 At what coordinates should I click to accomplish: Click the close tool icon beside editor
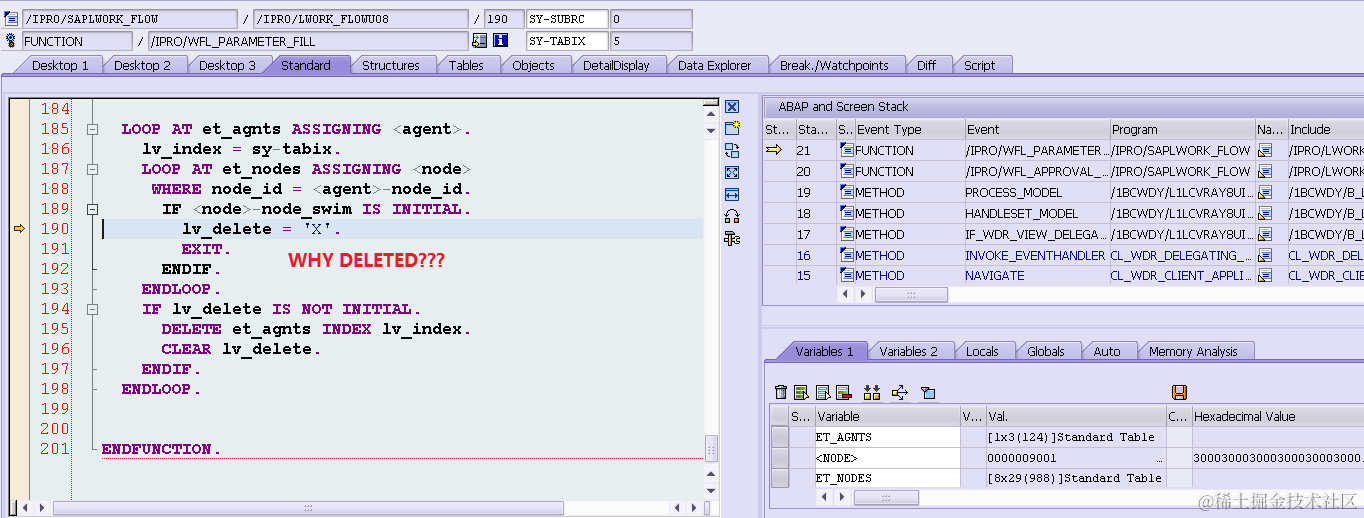coord(732,107)
